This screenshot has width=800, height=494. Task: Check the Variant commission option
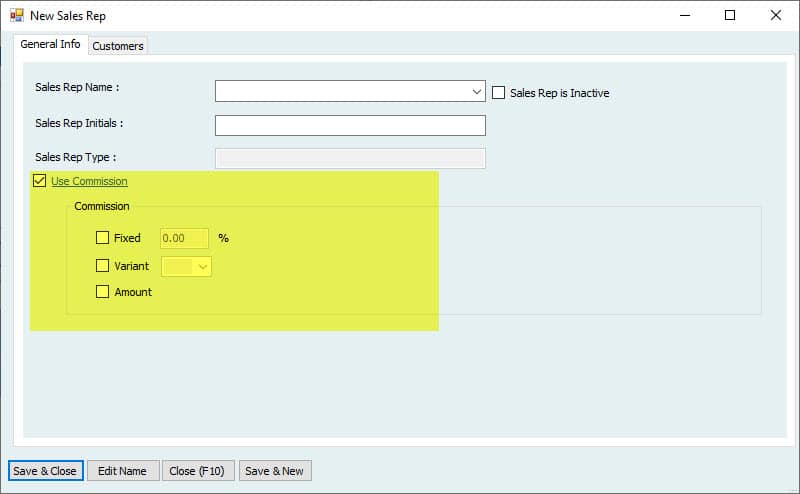[102, 266]
